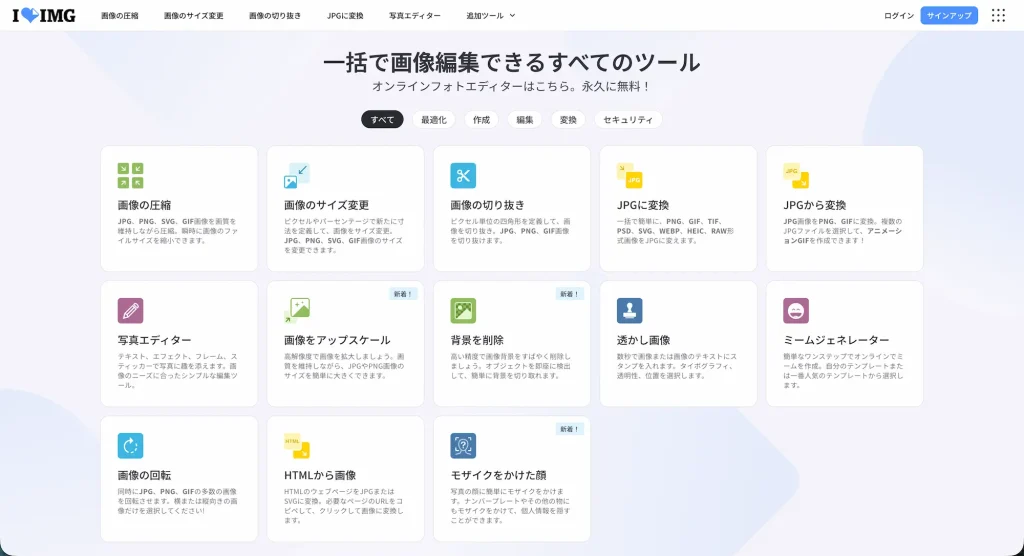Click the サインアップ button

pyautogui.click(x=948, y=15)
